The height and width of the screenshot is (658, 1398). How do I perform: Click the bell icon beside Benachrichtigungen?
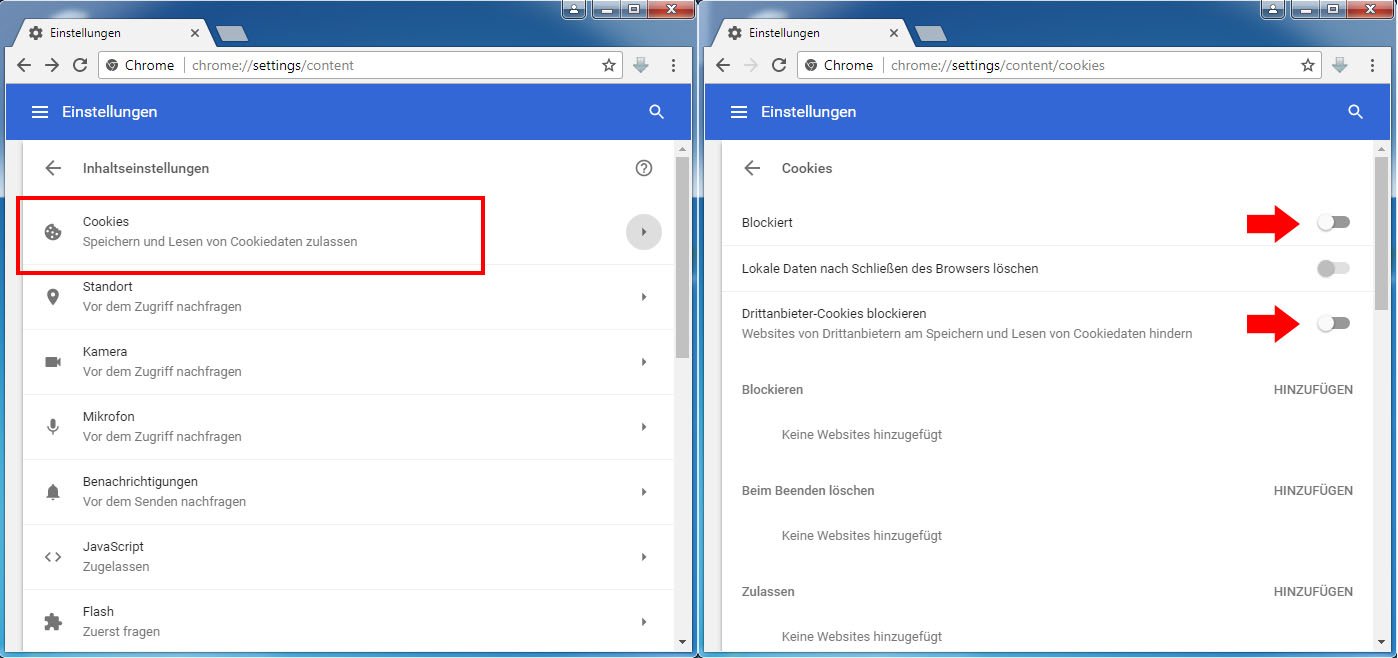53,492
